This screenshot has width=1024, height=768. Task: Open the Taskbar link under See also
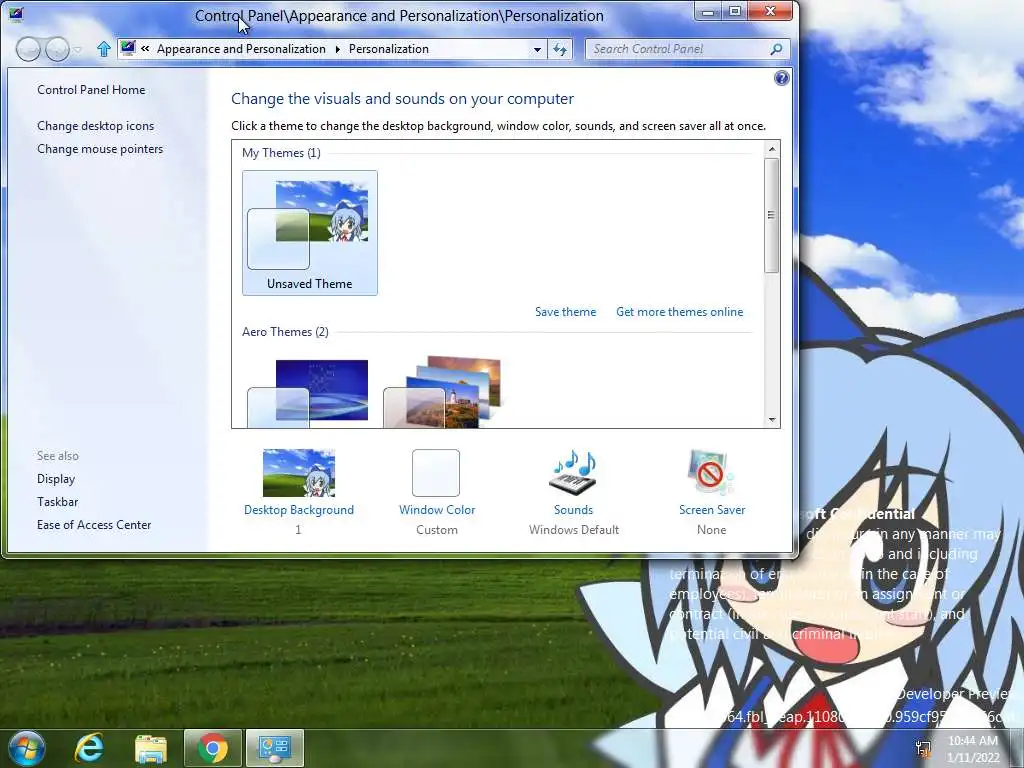[57, 502]
